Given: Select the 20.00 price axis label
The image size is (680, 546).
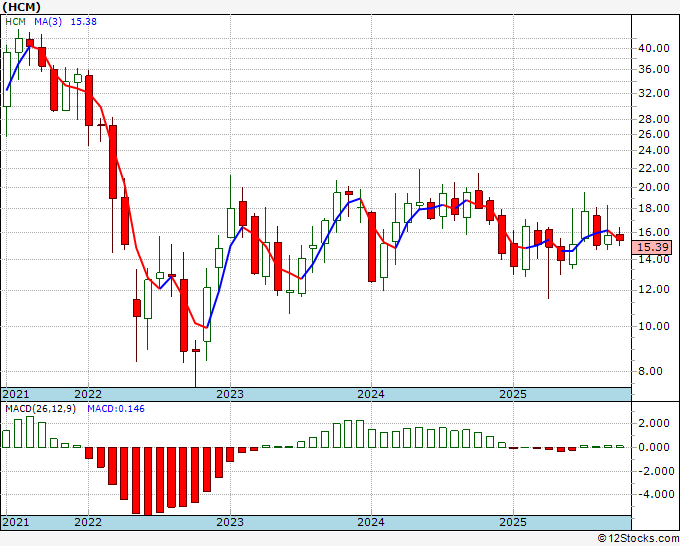Looking at the screenshot, I should (654, 187).
